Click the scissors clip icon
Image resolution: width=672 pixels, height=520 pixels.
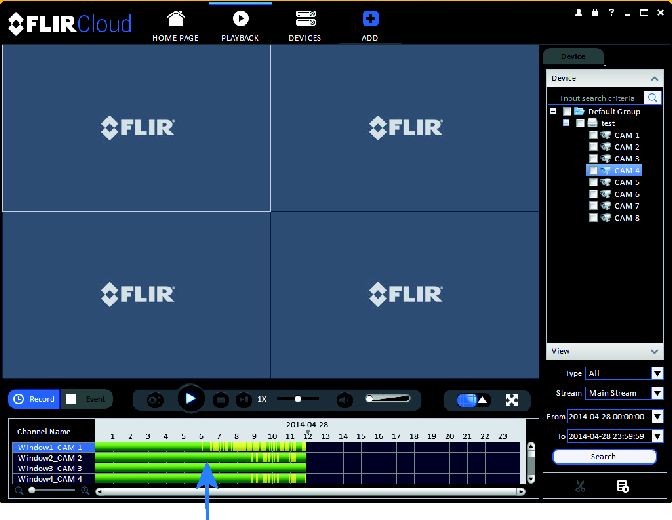point(580,487)
